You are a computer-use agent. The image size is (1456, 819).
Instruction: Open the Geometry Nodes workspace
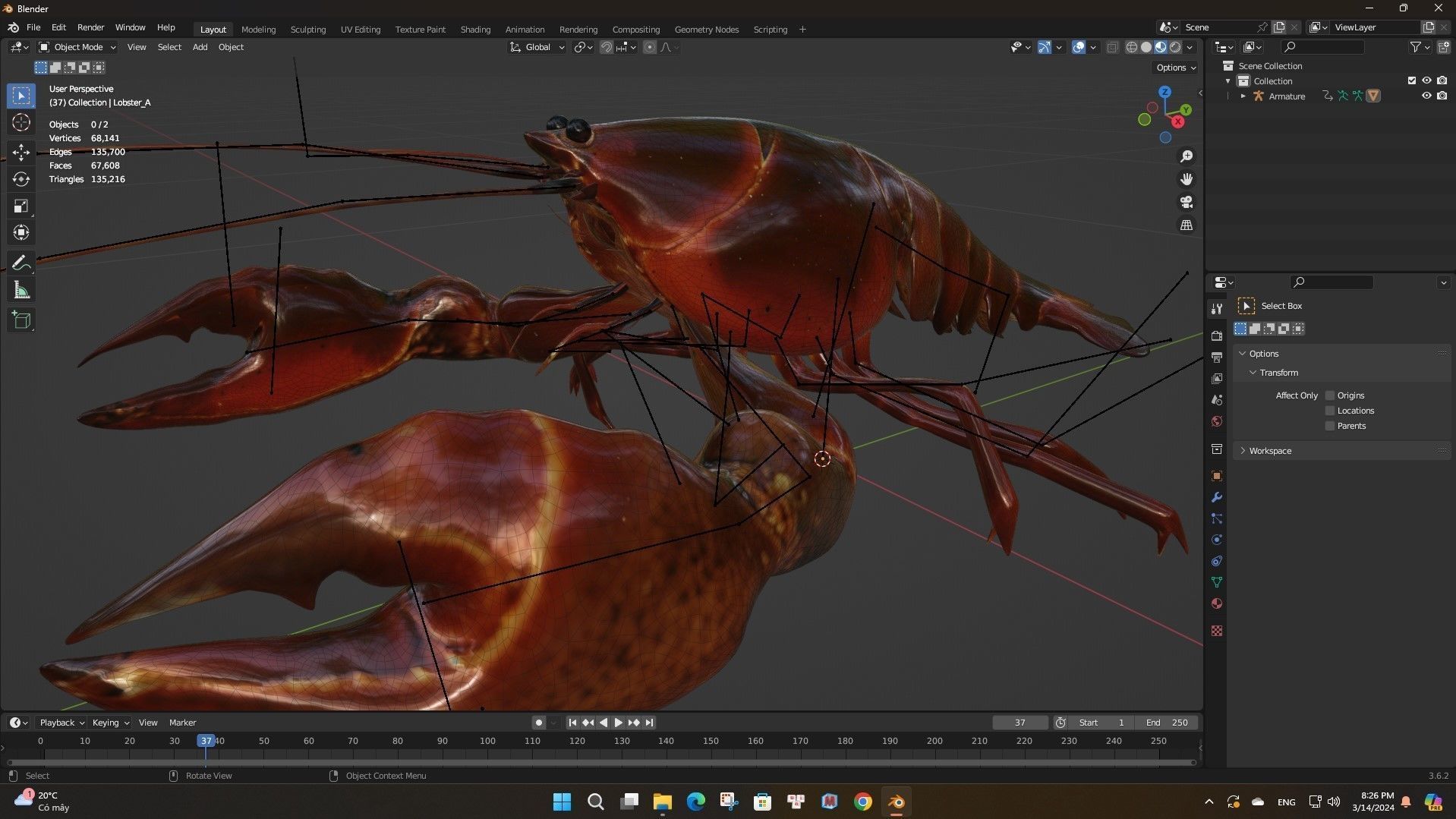706,30
